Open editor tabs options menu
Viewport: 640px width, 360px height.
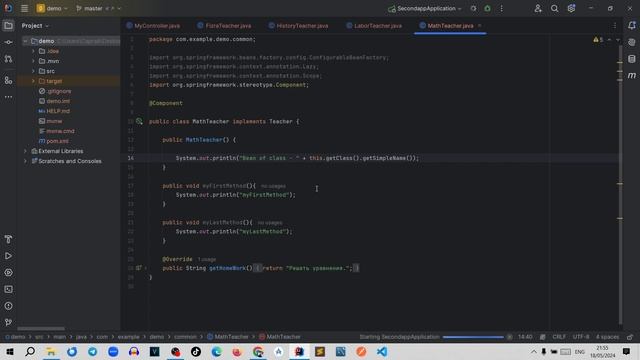point(615,26)
